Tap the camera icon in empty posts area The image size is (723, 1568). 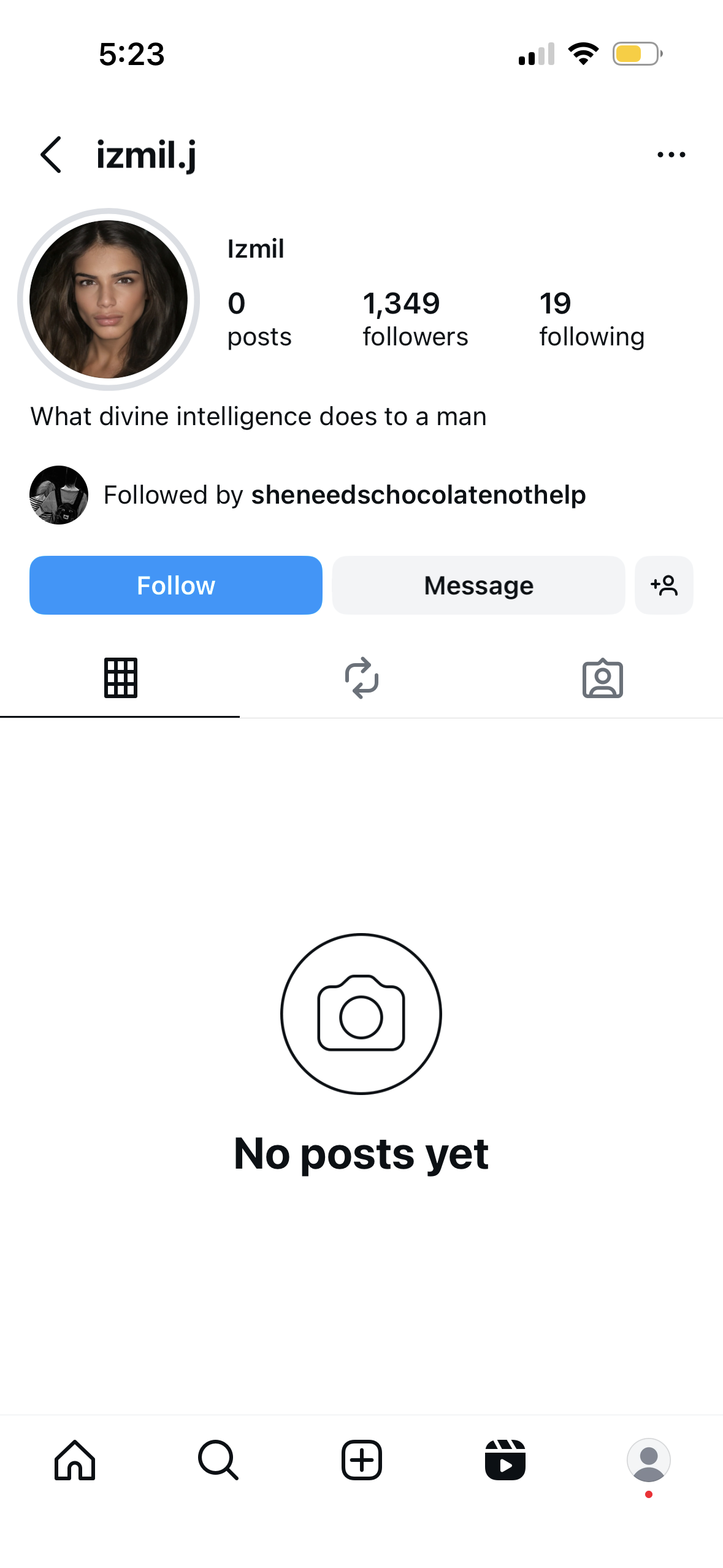click(x=361, y=1013)
